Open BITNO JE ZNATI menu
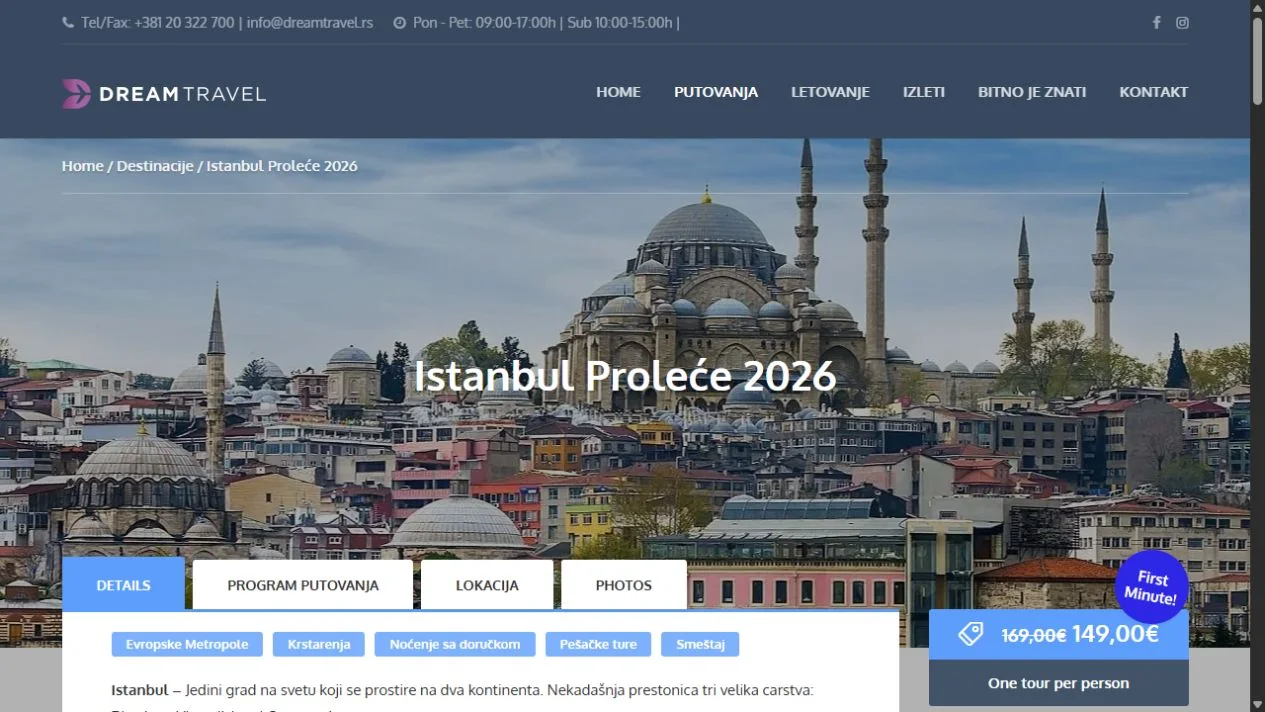This screenshot has width=1265, height=712. [1032, 92]
